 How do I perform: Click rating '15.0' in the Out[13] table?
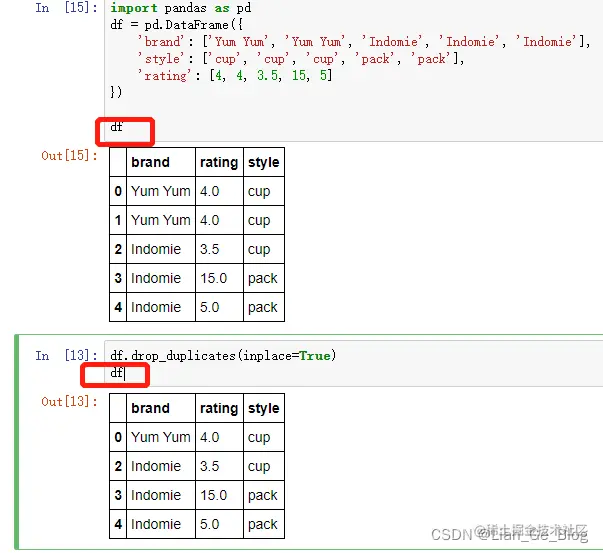(214, 495)
